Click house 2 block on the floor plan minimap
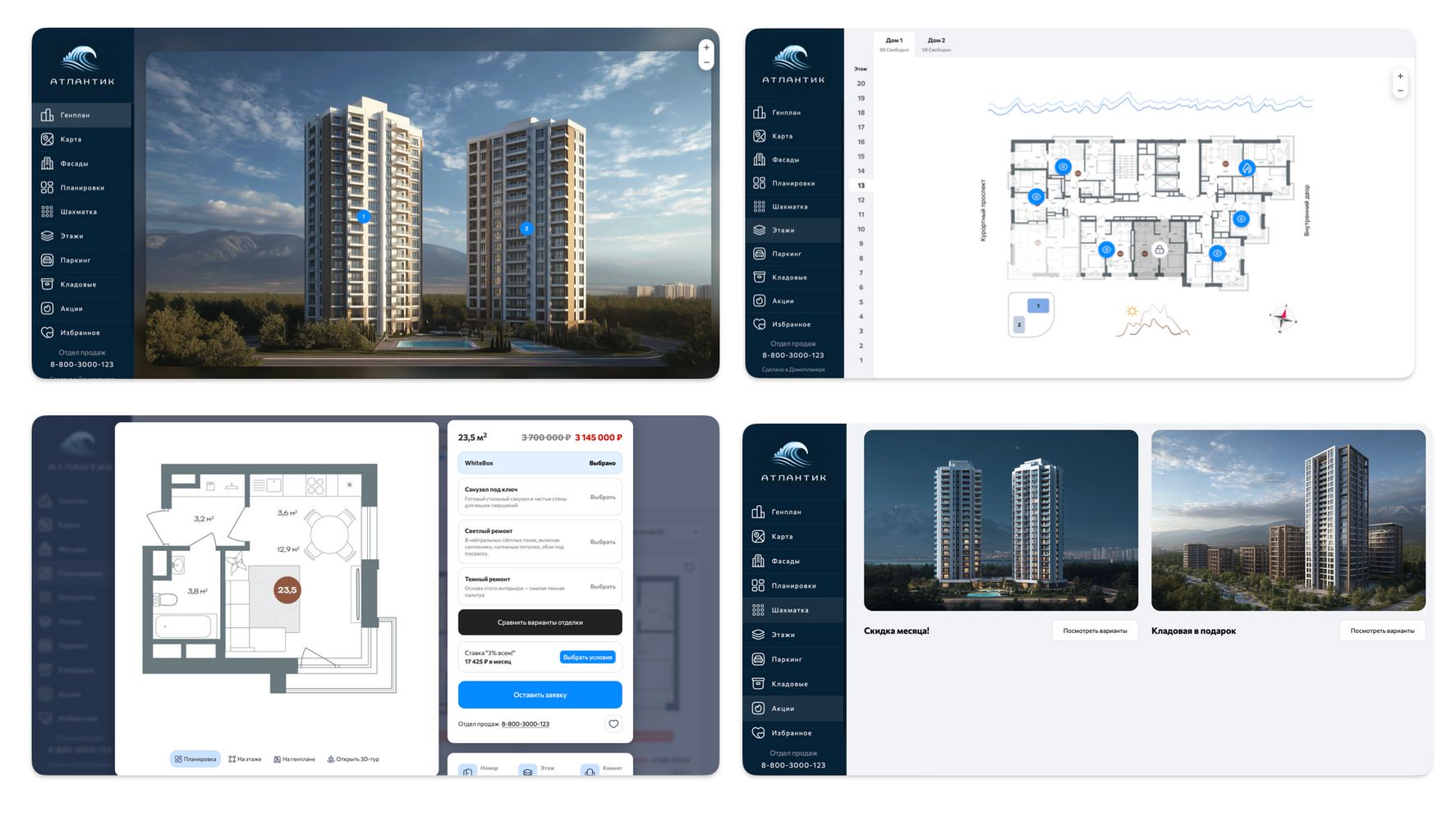Screen dimensions: 1456x821 1019,325
